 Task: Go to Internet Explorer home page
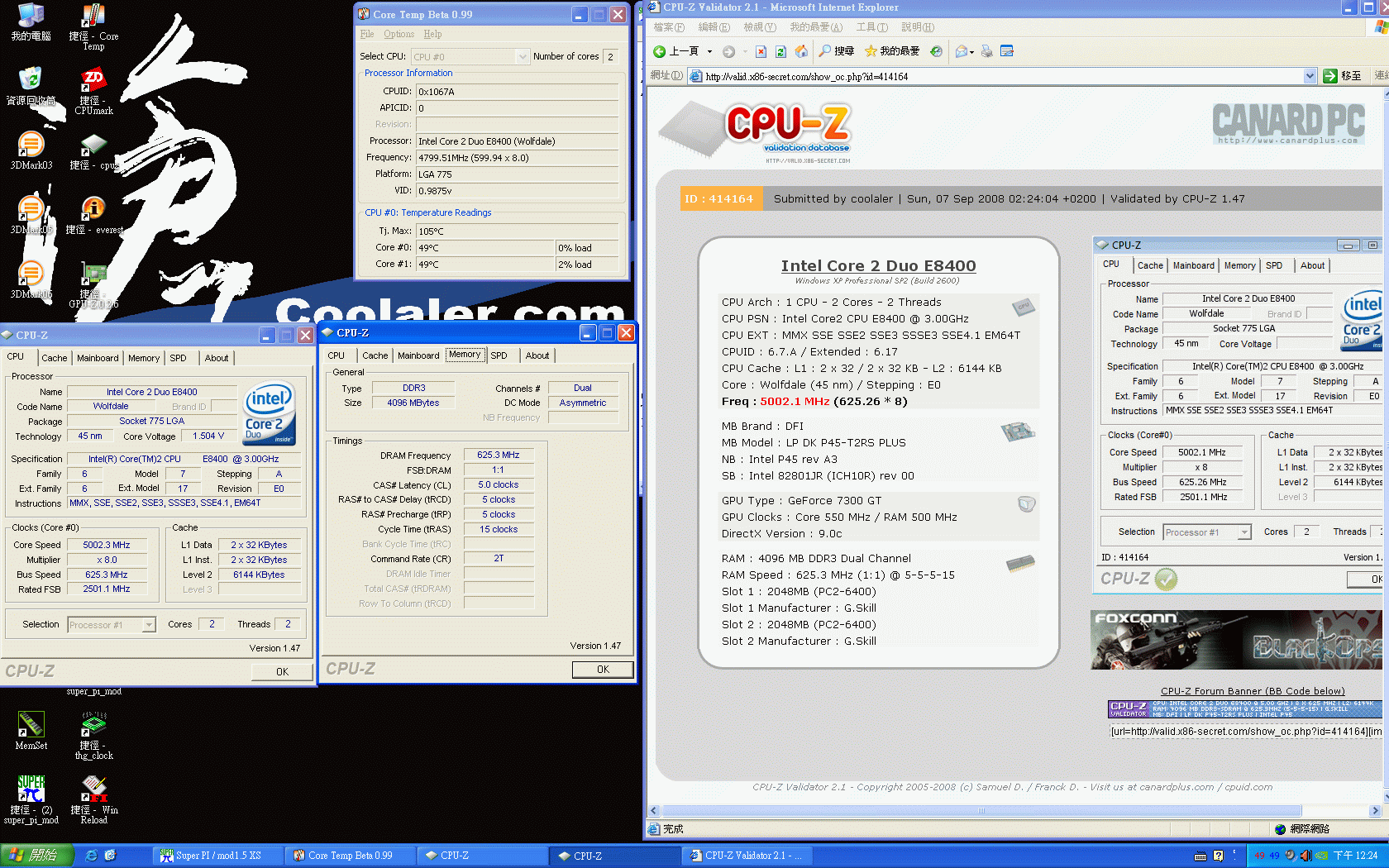[801, 51]
